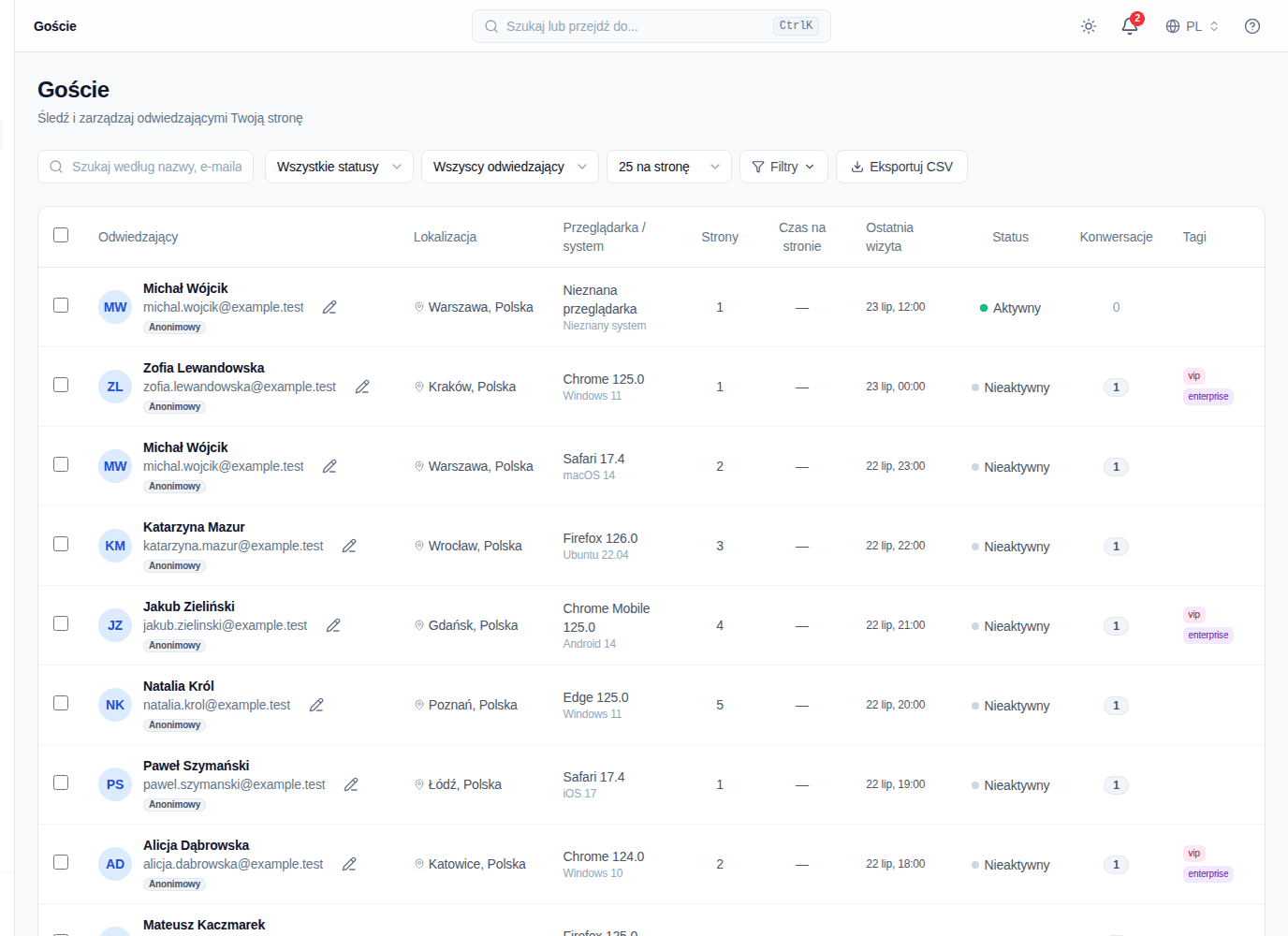Click the edit pencil for Alicja Dąbrowska
Viewport: 1288px width, 936px height.
(x=349, y=864)
